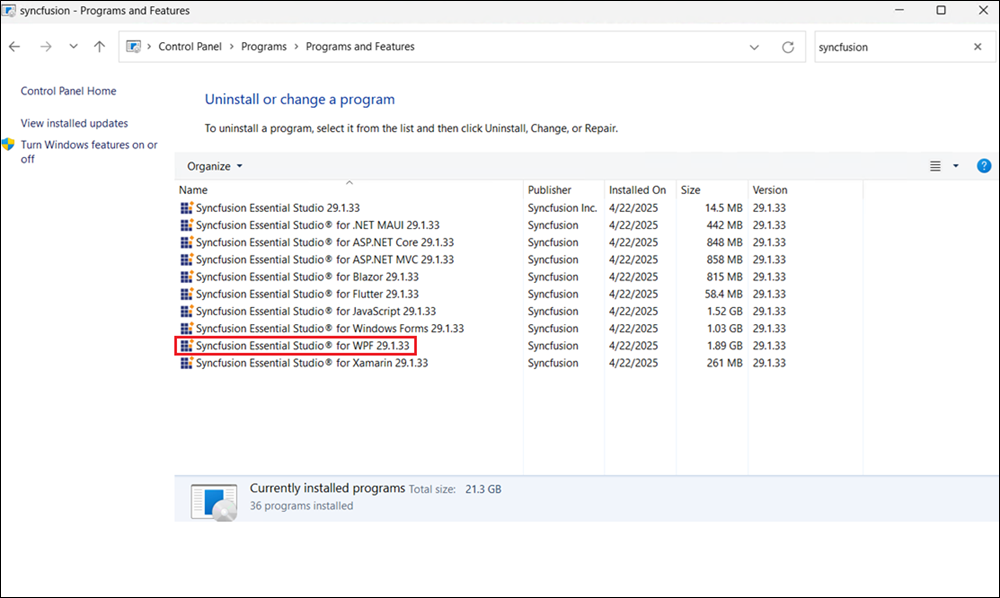Sort by the Version column header
This screenshot has height=598, width=1000.
coord(805,190)
